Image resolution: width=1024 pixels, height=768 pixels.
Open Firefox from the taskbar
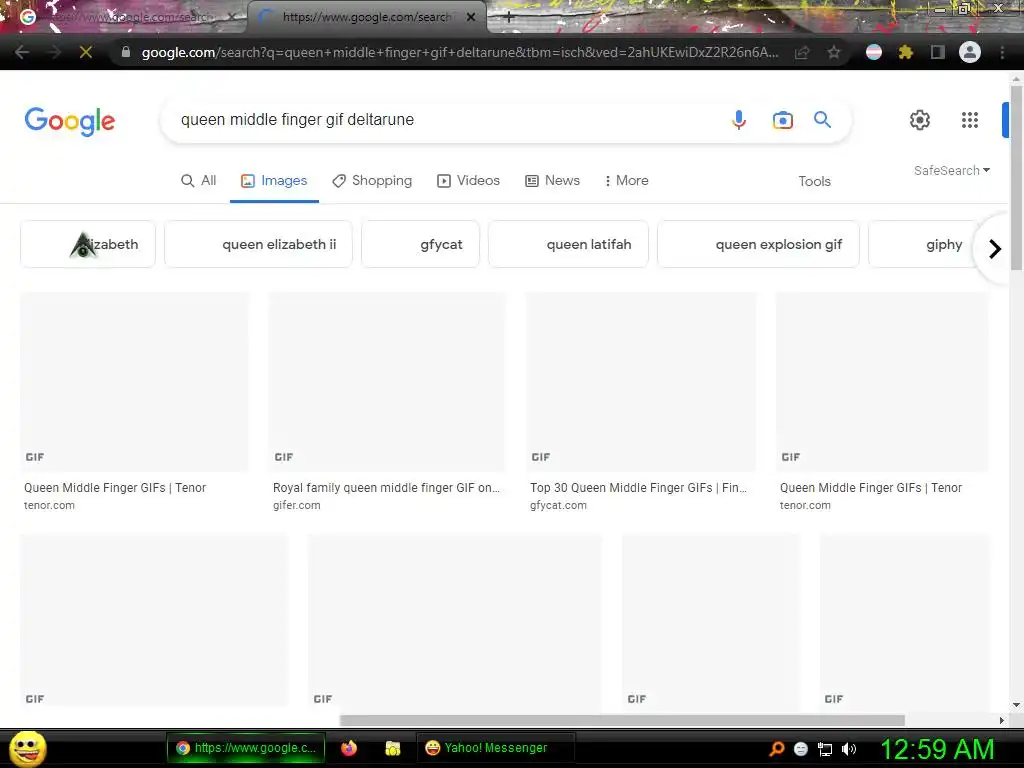[x=349, y=748]
